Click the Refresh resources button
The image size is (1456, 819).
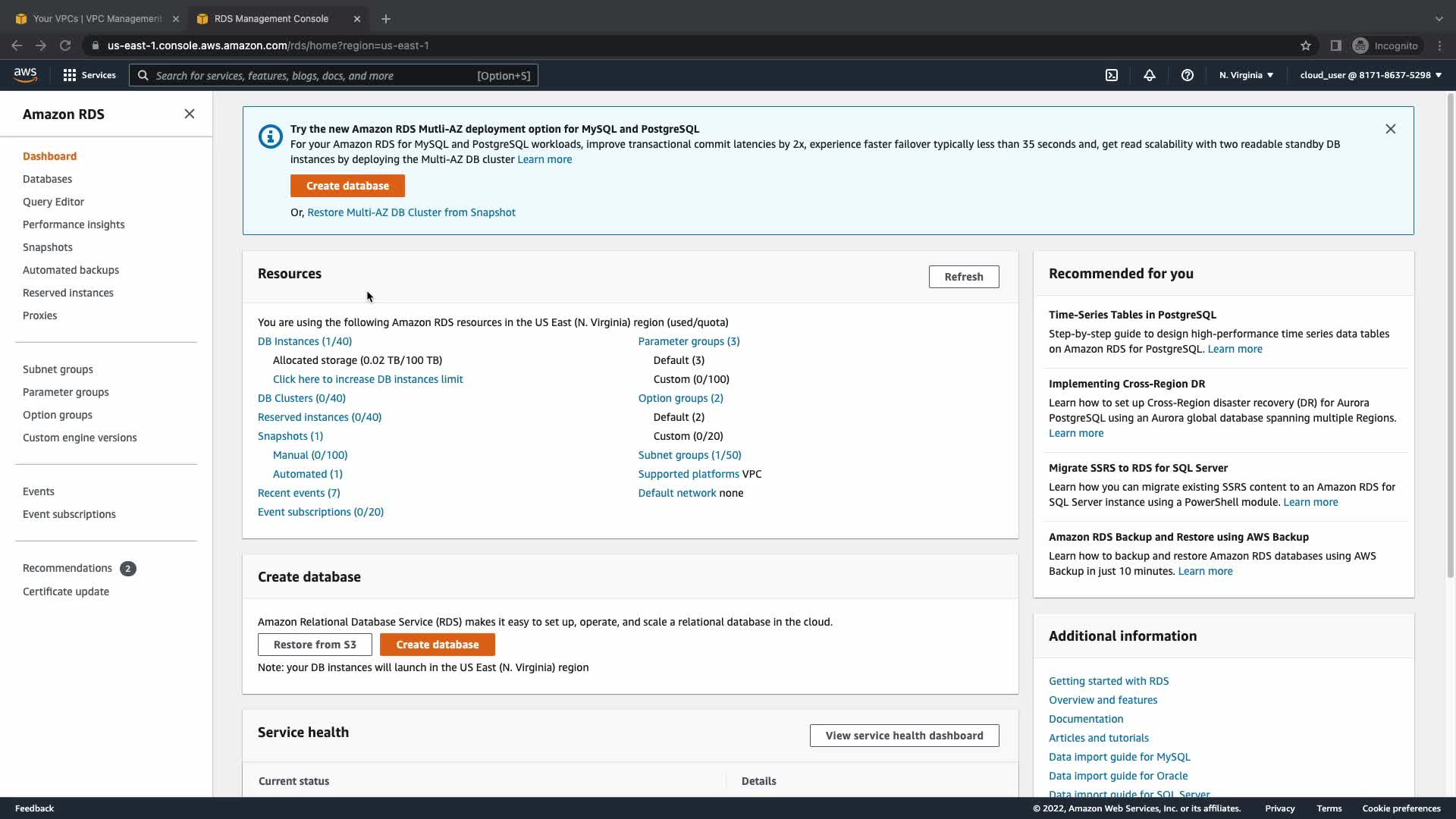coord(963,277)
